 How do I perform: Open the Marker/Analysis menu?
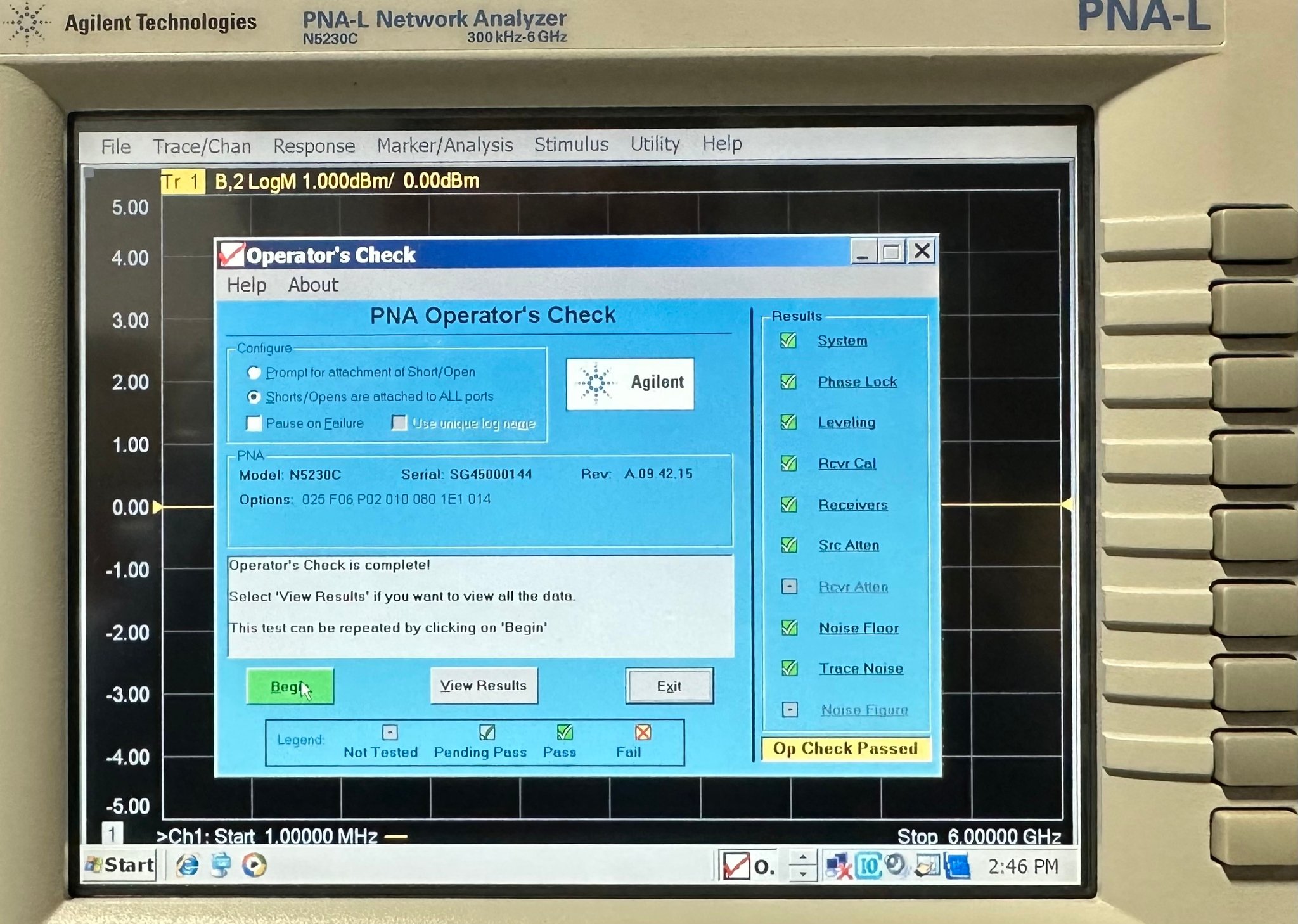(445, 145)
